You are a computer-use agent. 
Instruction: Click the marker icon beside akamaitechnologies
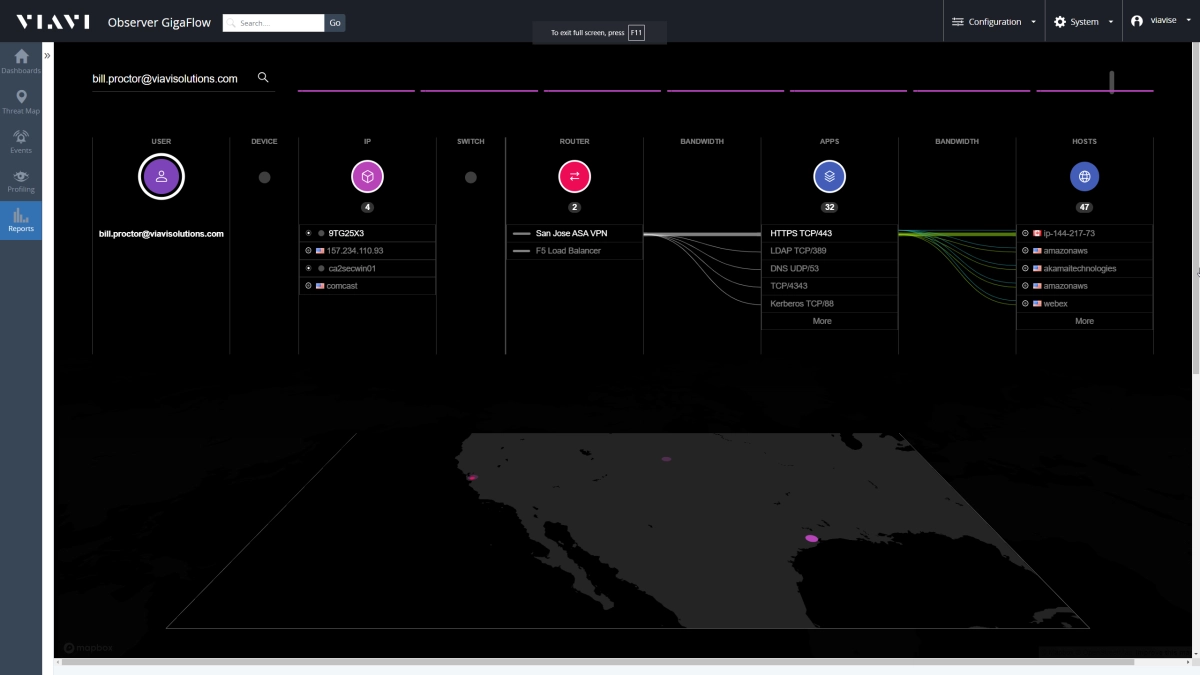(x=1025, y=268)
